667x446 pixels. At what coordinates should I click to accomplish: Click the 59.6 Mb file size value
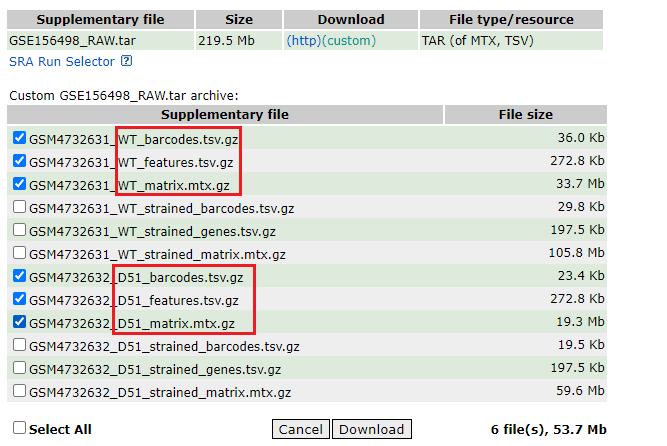pos(580,391)
